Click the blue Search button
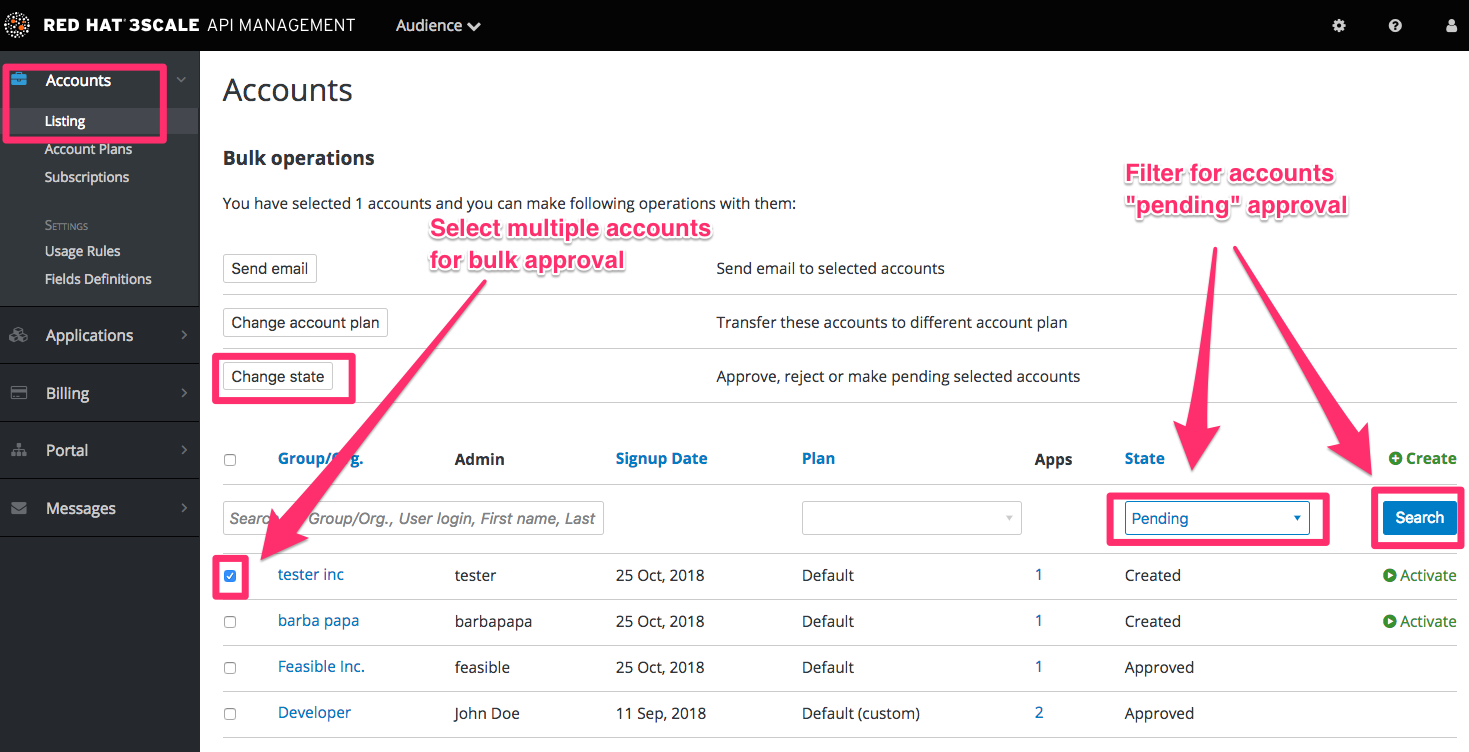Screen dimensions: 1469x752 tap(1418, 518)
